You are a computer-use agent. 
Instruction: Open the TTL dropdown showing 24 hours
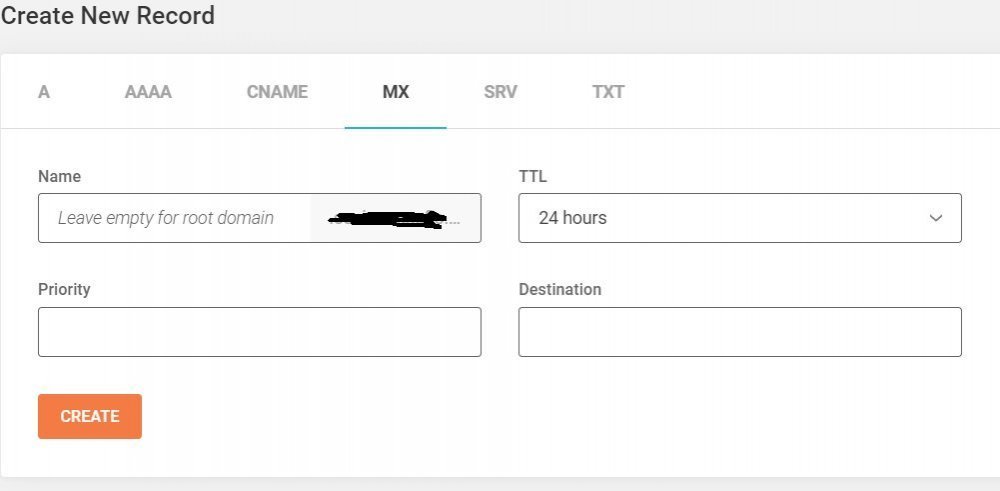[739, 218]
